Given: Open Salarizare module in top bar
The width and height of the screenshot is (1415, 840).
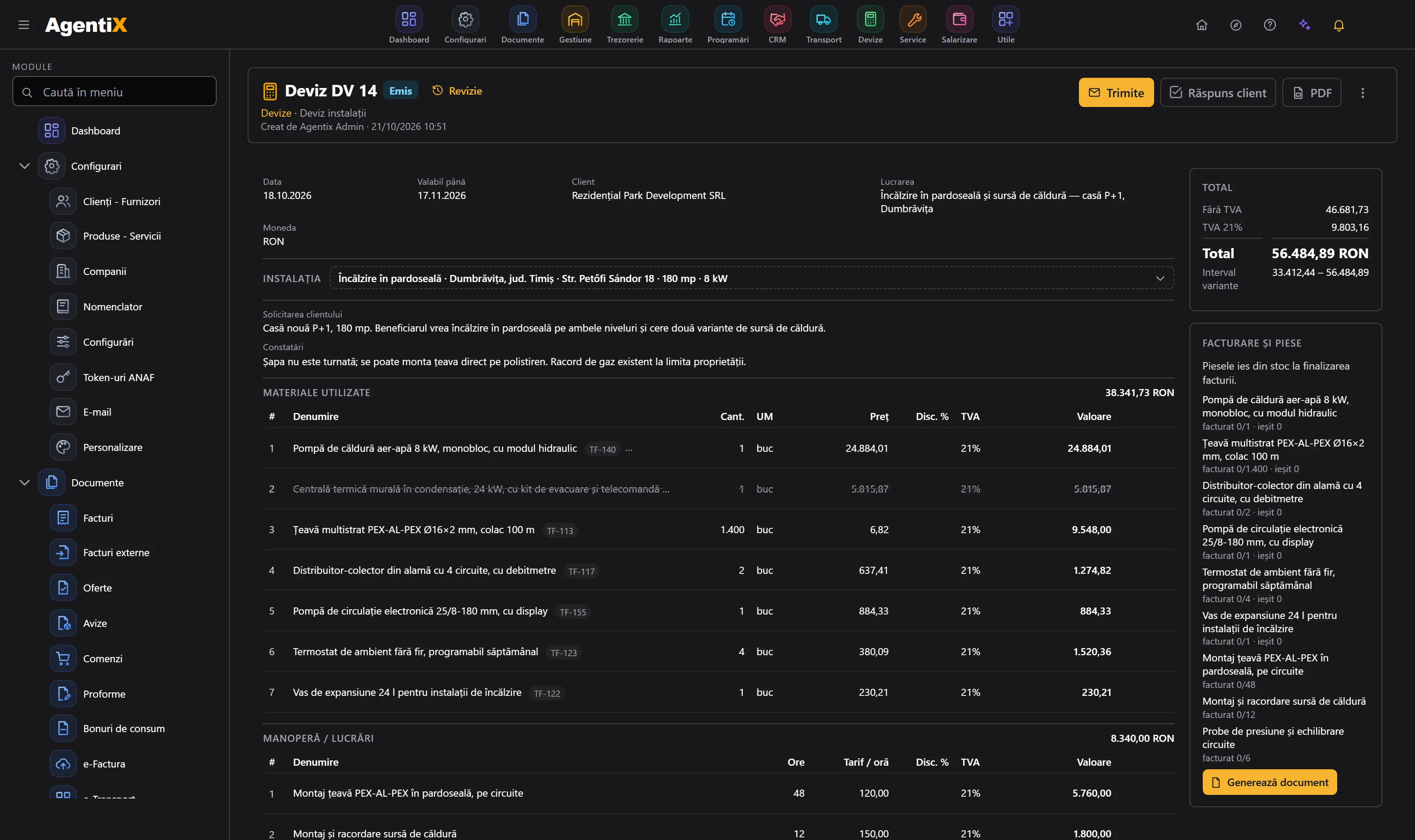Looking at the screenshot, I should (x=960, y=25).
